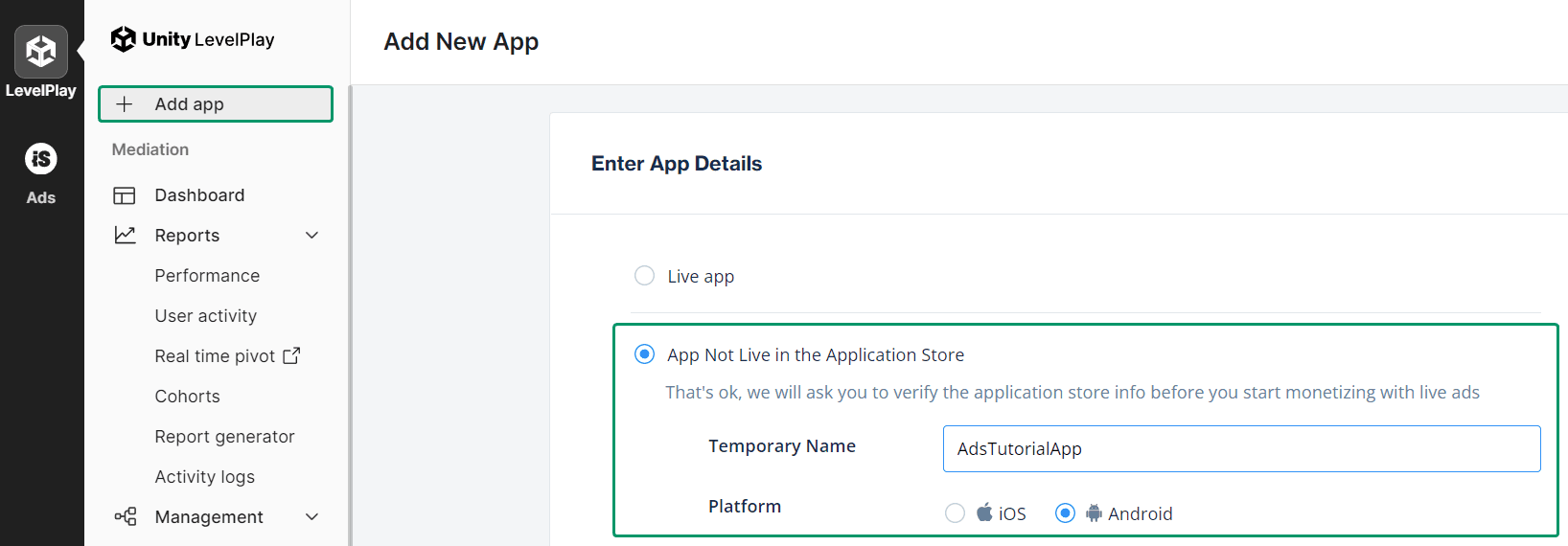Click the plus icon beside Add app

pos(125,104)
